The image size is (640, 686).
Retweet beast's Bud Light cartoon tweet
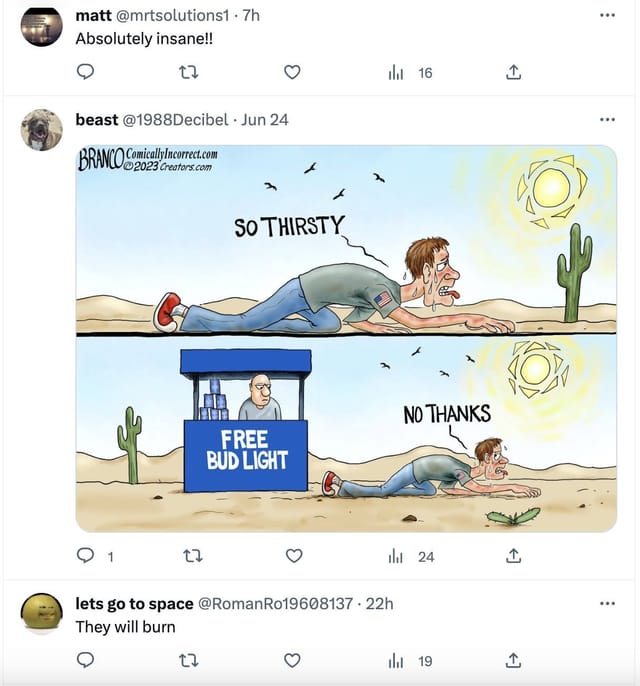(189, 556)
